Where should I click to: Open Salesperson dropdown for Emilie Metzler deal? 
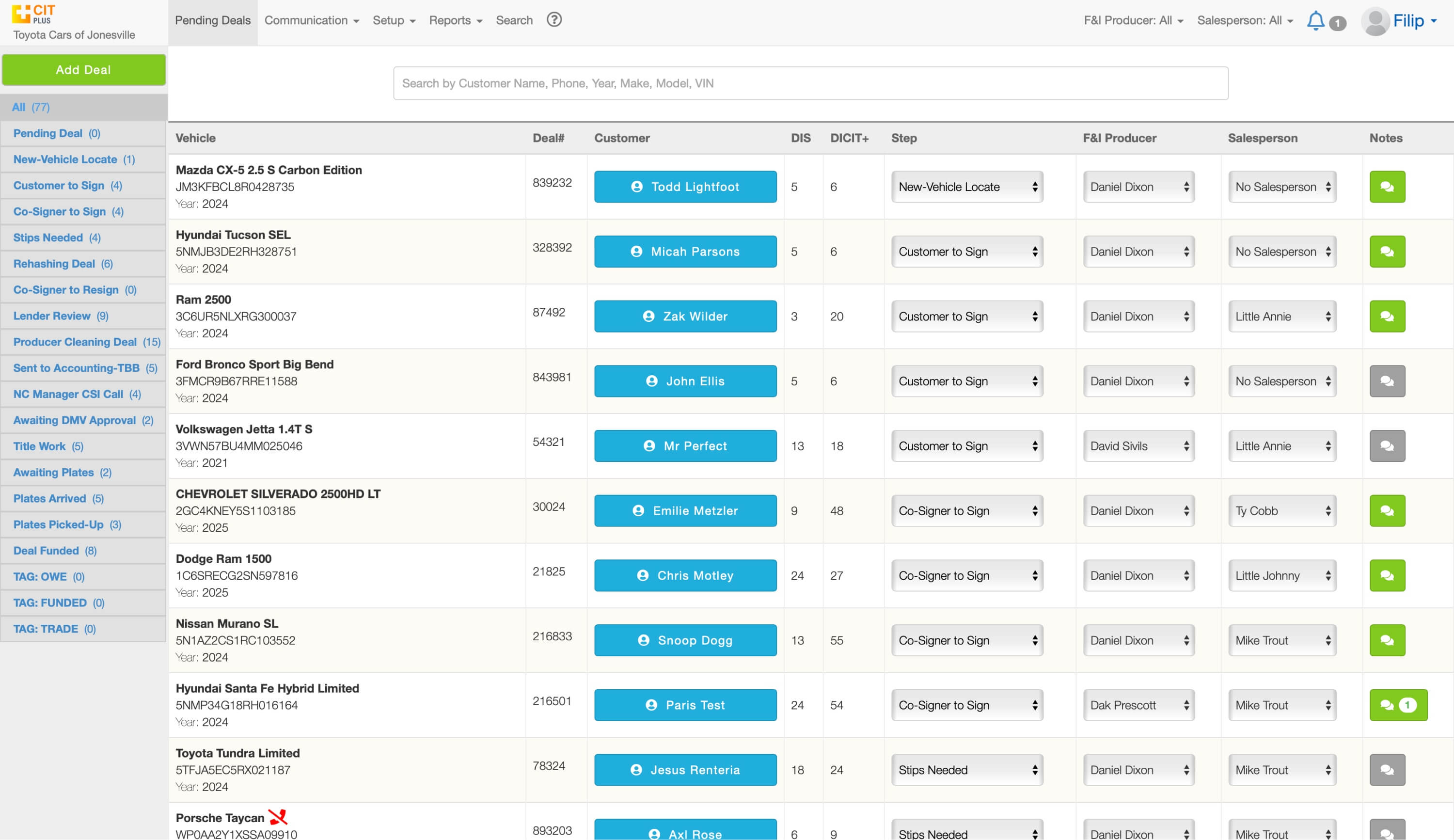[x=1281, y=510]
